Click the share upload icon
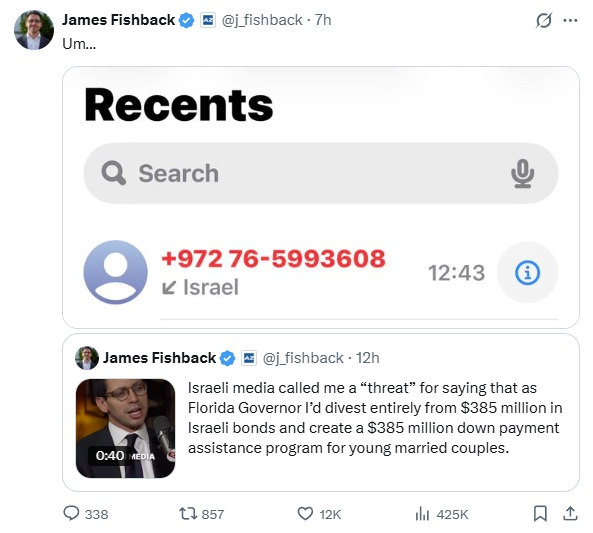This screenshot has width=593, height=533. (570, 513)
